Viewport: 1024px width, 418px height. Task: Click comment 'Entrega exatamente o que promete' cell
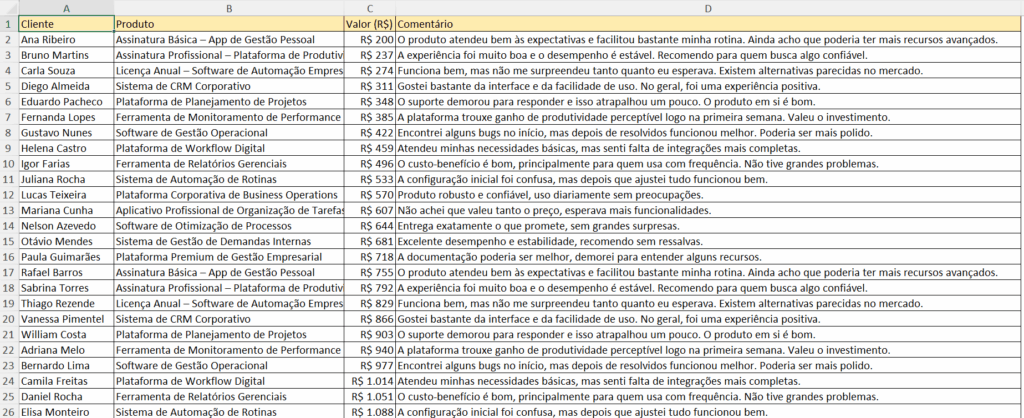tap(707, 225)
